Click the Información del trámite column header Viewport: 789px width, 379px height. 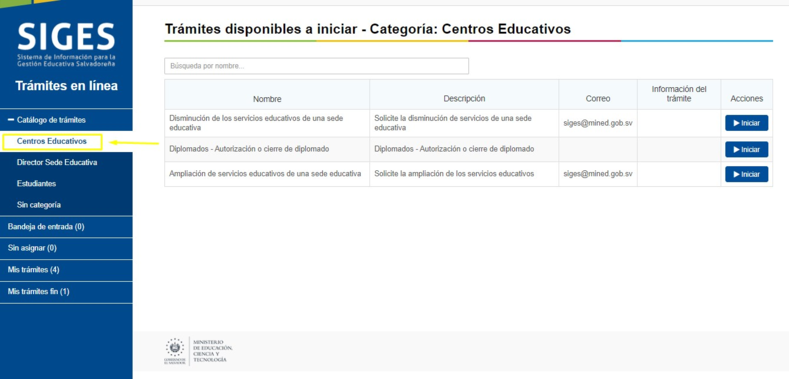point(679,94)
